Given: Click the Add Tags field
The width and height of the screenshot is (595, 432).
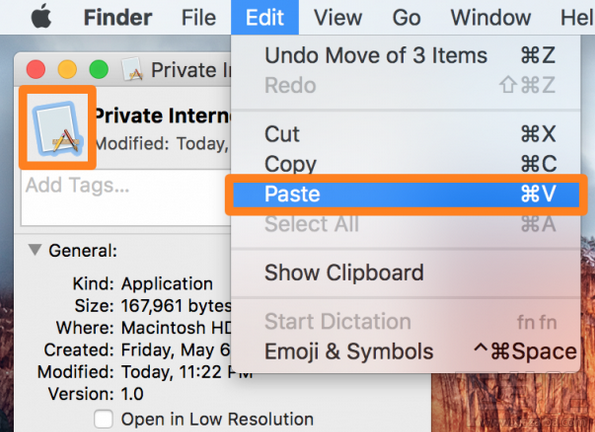Looking at the screenshot, I should click(126, 198).
